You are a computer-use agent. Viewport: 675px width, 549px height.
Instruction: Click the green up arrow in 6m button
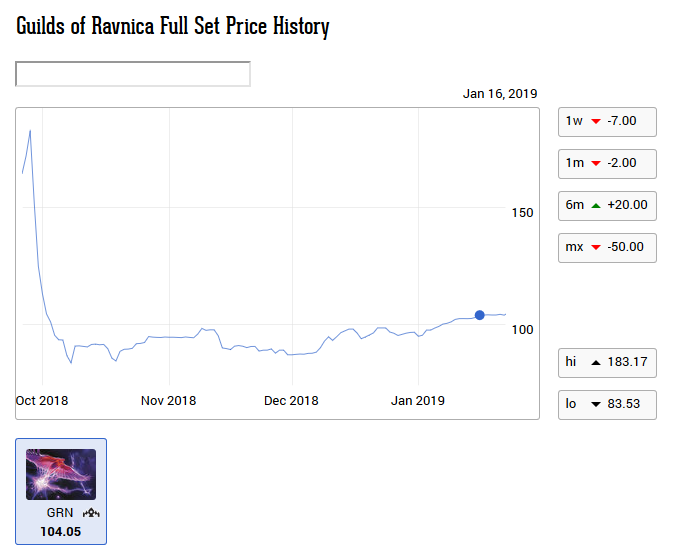pos(595,205)
